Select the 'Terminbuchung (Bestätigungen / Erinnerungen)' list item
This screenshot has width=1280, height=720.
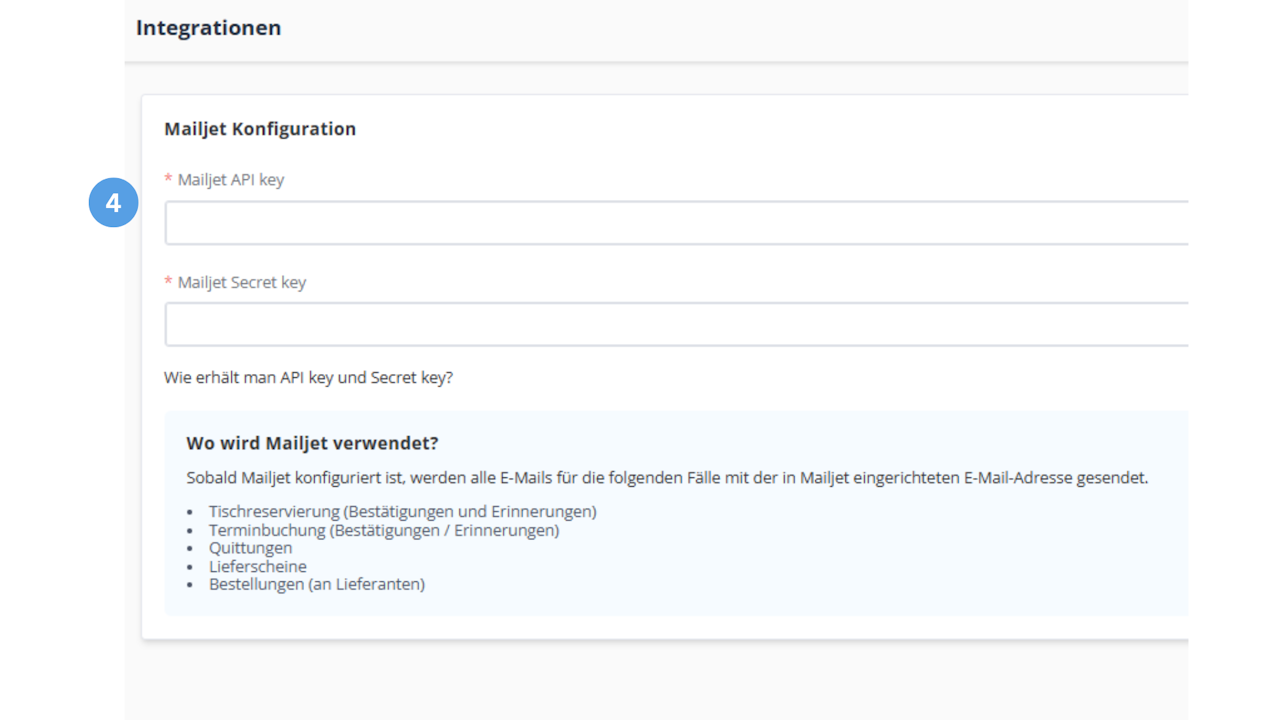(x=384, y=530)
